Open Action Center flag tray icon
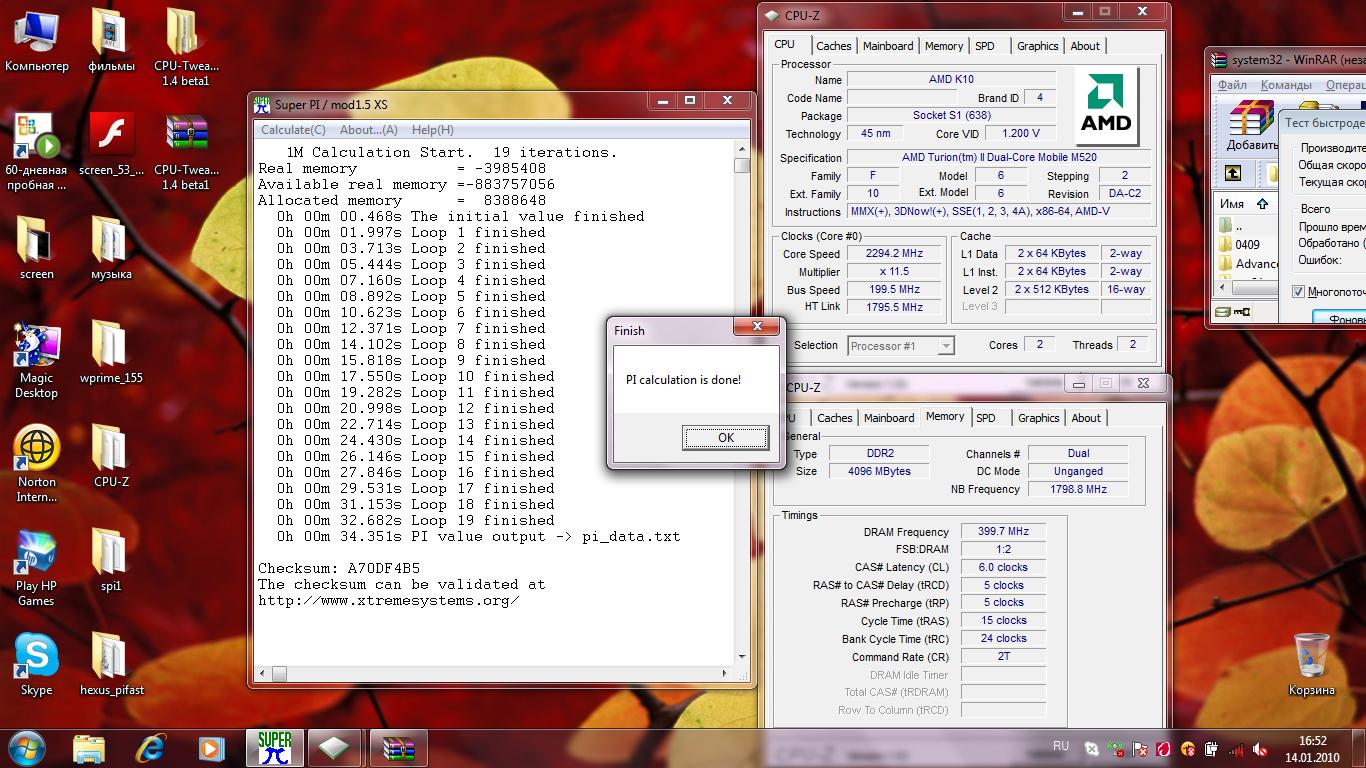Screen dimensions: 1366x768 tap(1140, 749)
